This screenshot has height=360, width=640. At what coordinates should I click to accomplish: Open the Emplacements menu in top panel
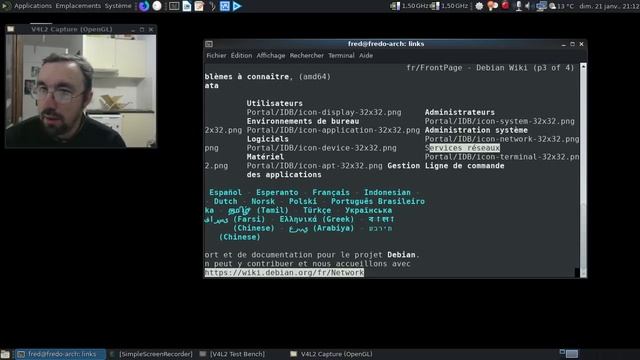tap(78, 6)
